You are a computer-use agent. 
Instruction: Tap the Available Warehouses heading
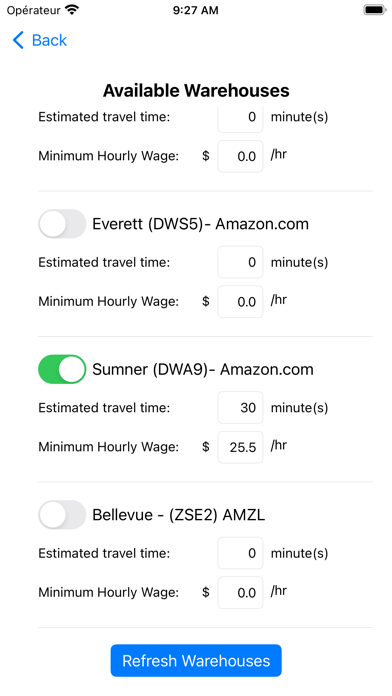(196, 91)
